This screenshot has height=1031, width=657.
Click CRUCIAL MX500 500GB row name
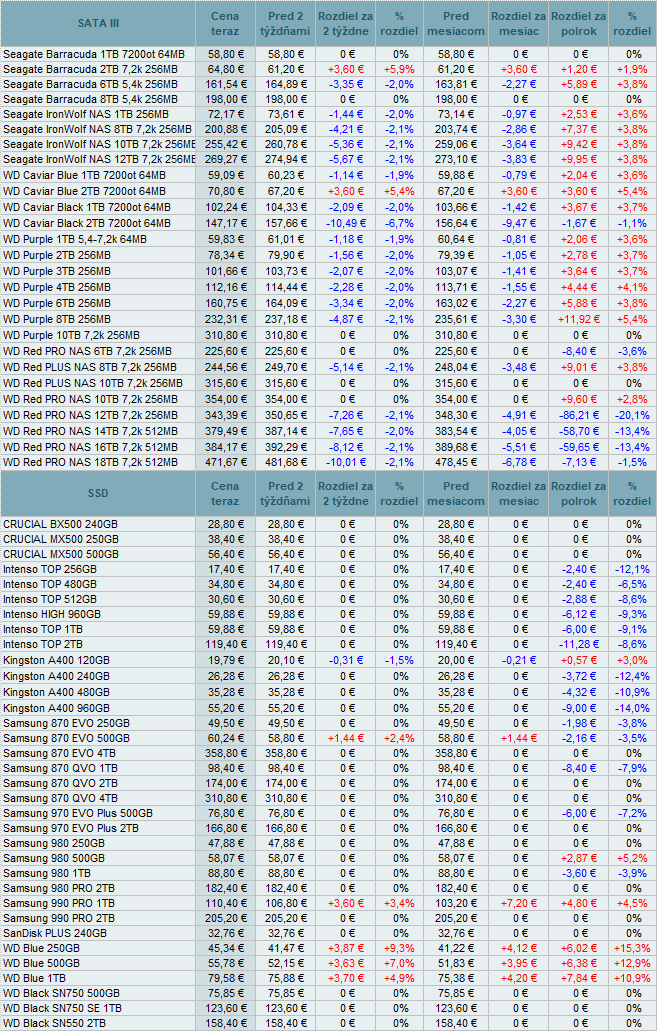click(x=61, y=554)
